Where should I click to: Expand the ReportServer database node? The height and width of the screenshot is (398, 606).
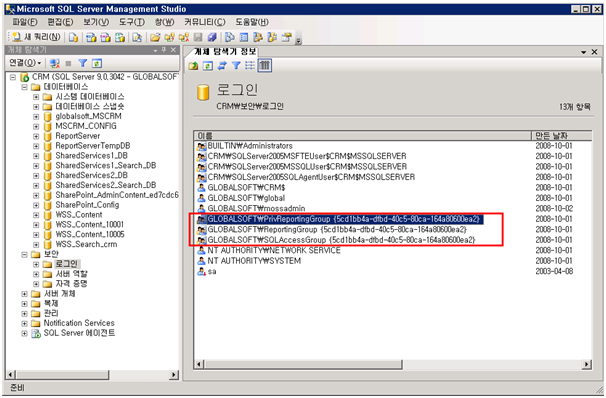(x=36, y=136)
